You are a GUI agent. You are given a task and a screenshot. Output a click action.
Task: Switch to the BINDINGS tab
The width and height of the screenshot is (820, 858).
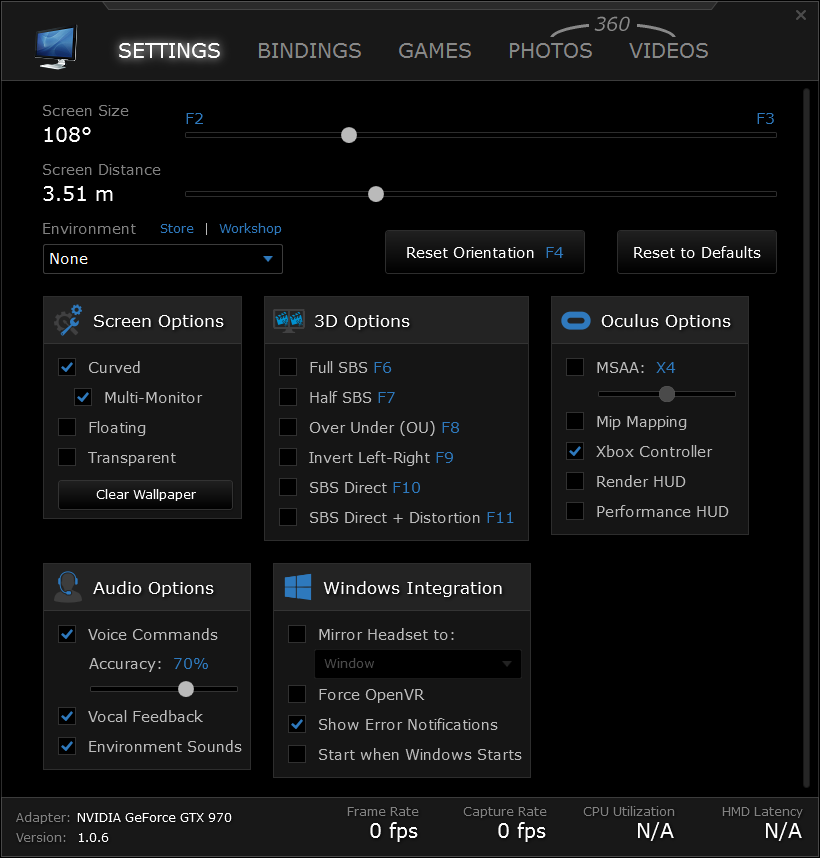[309, 50]
